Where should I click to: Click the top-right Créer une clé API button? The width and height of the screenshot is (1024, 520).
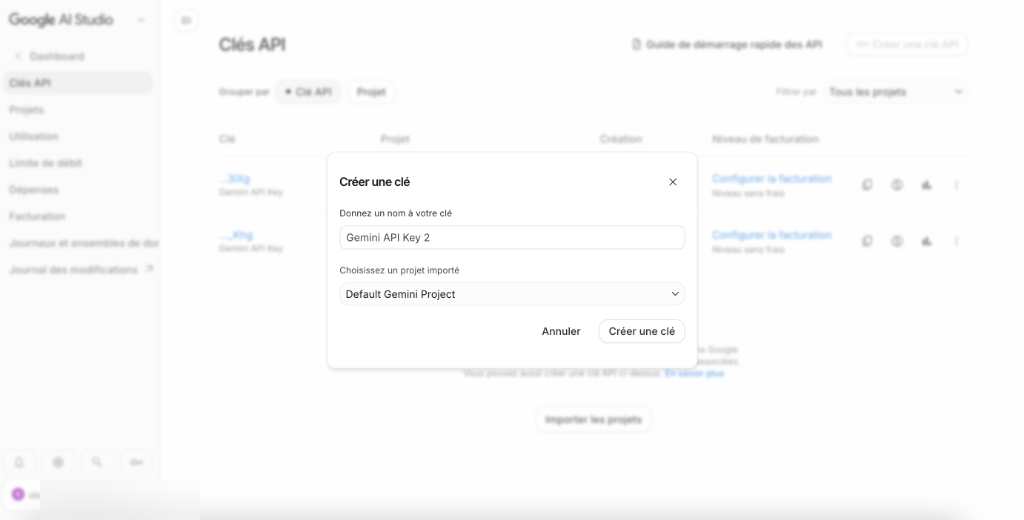[907, 44]
